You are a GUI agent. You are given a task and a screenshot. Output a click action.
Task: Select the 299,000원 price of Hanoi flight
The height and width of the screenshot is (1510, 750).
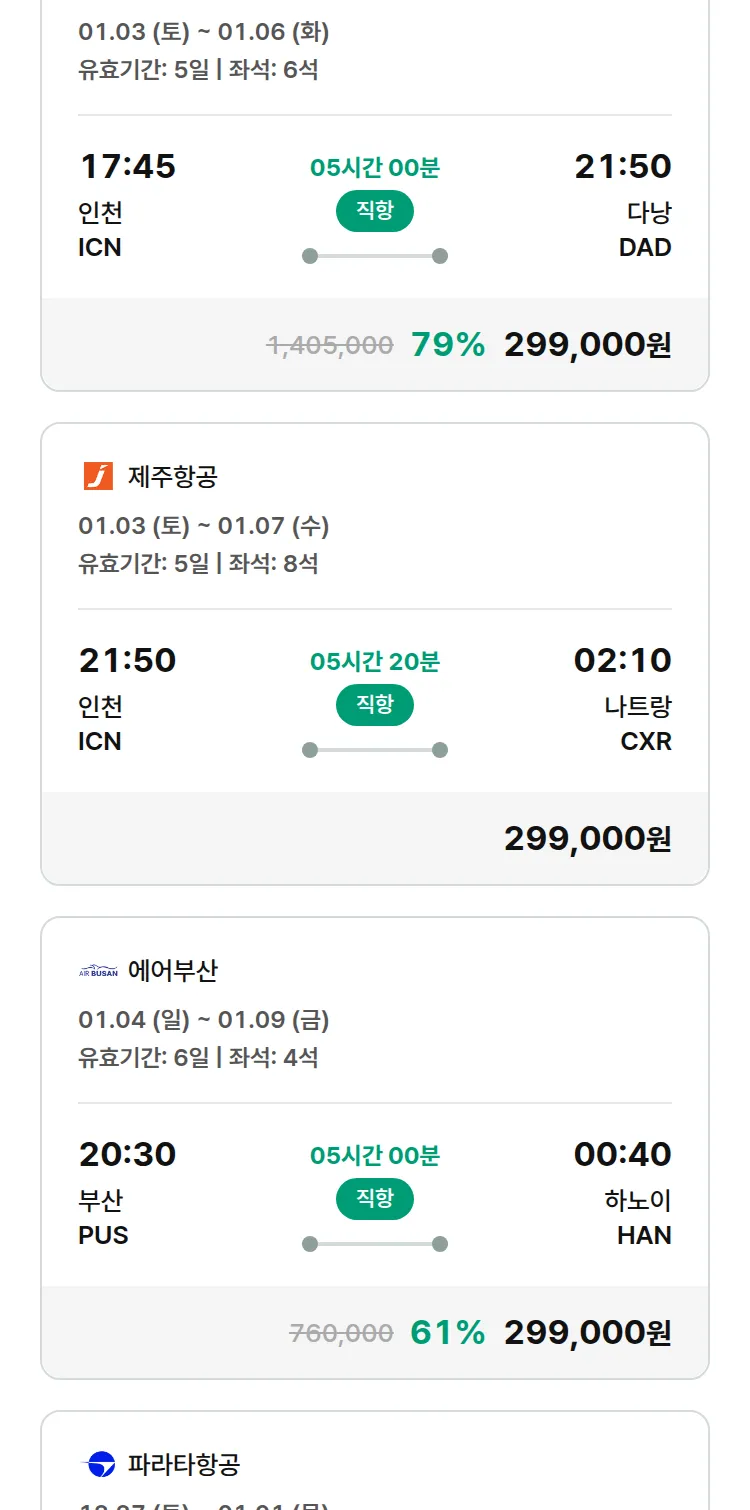tap(587, 1333)
